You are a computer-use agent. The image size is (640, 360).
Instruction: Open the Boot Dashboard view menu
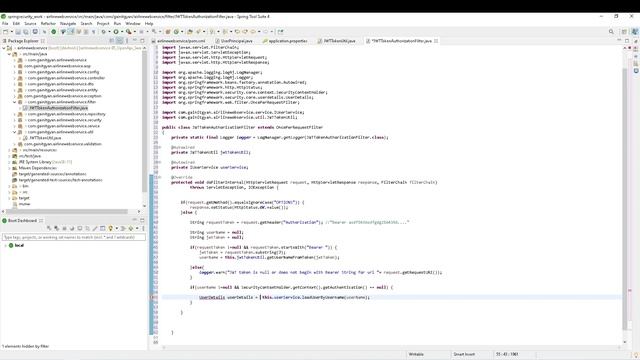(143, 228)
